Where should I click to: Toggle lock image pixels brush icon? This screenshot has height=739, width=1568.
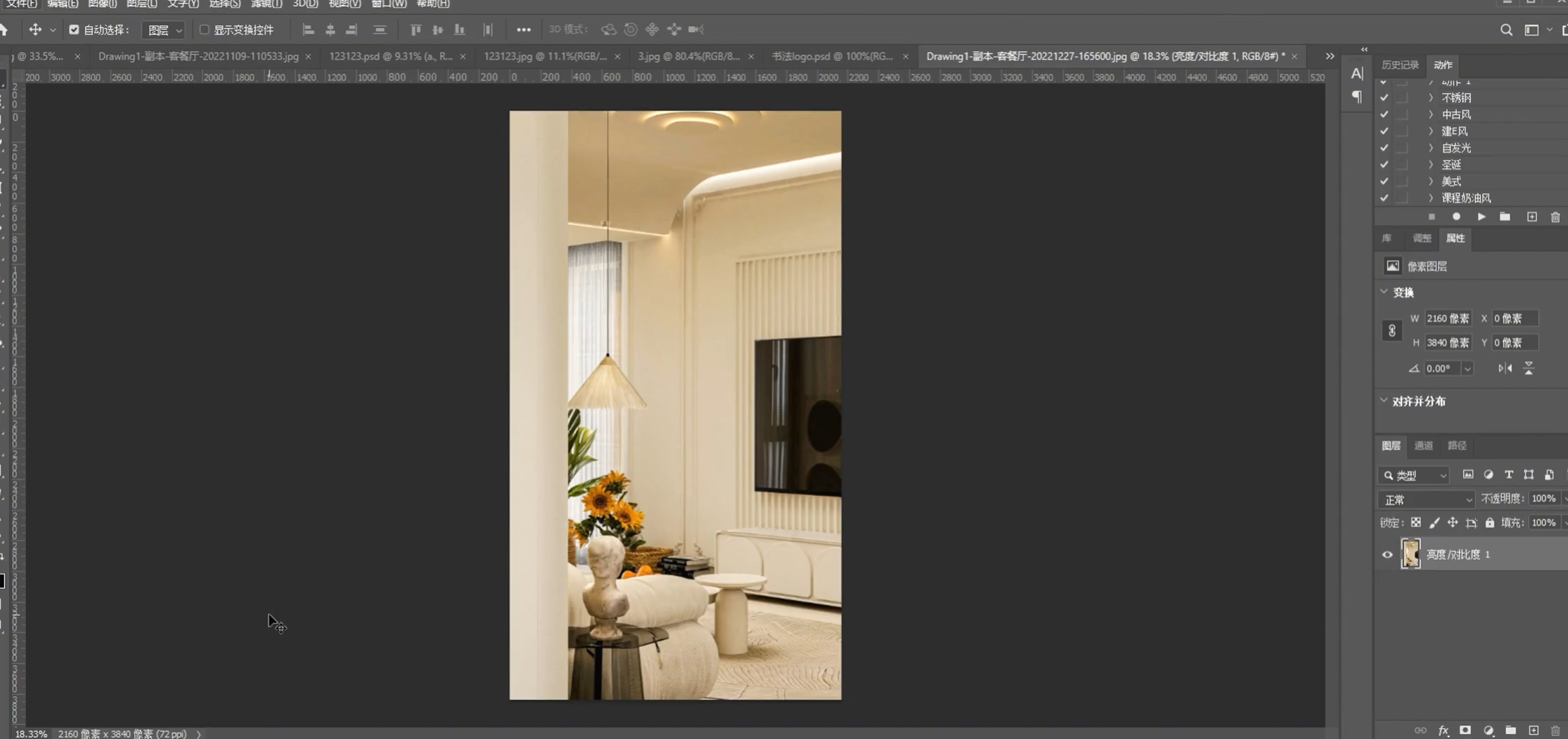coord(1434,522)
